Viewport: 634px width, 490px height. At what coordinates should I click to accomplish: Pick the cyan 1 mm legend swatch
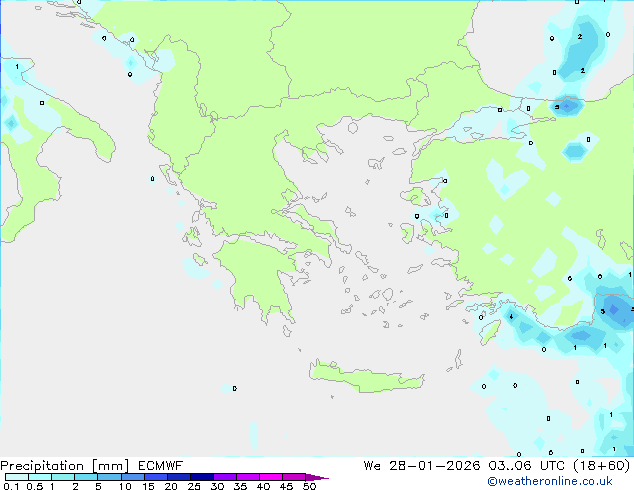click(63, 477)
